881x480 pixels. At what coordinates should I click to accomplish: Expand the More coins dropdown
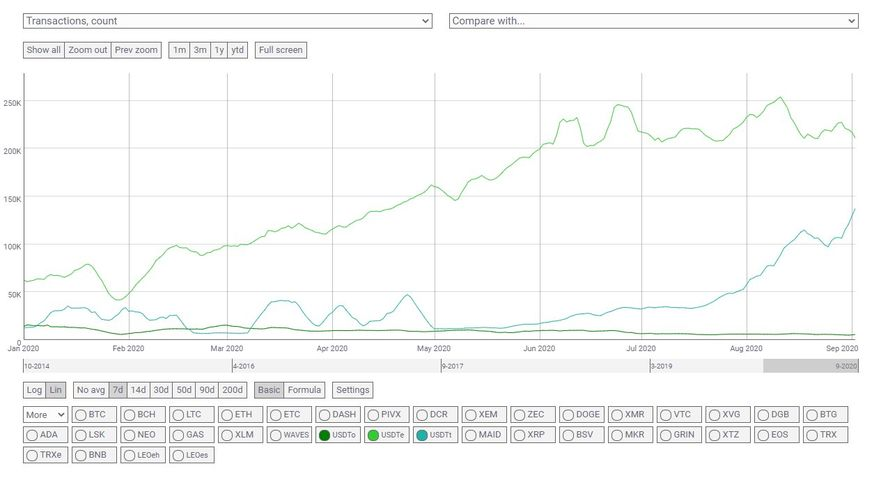coord(46,414)
